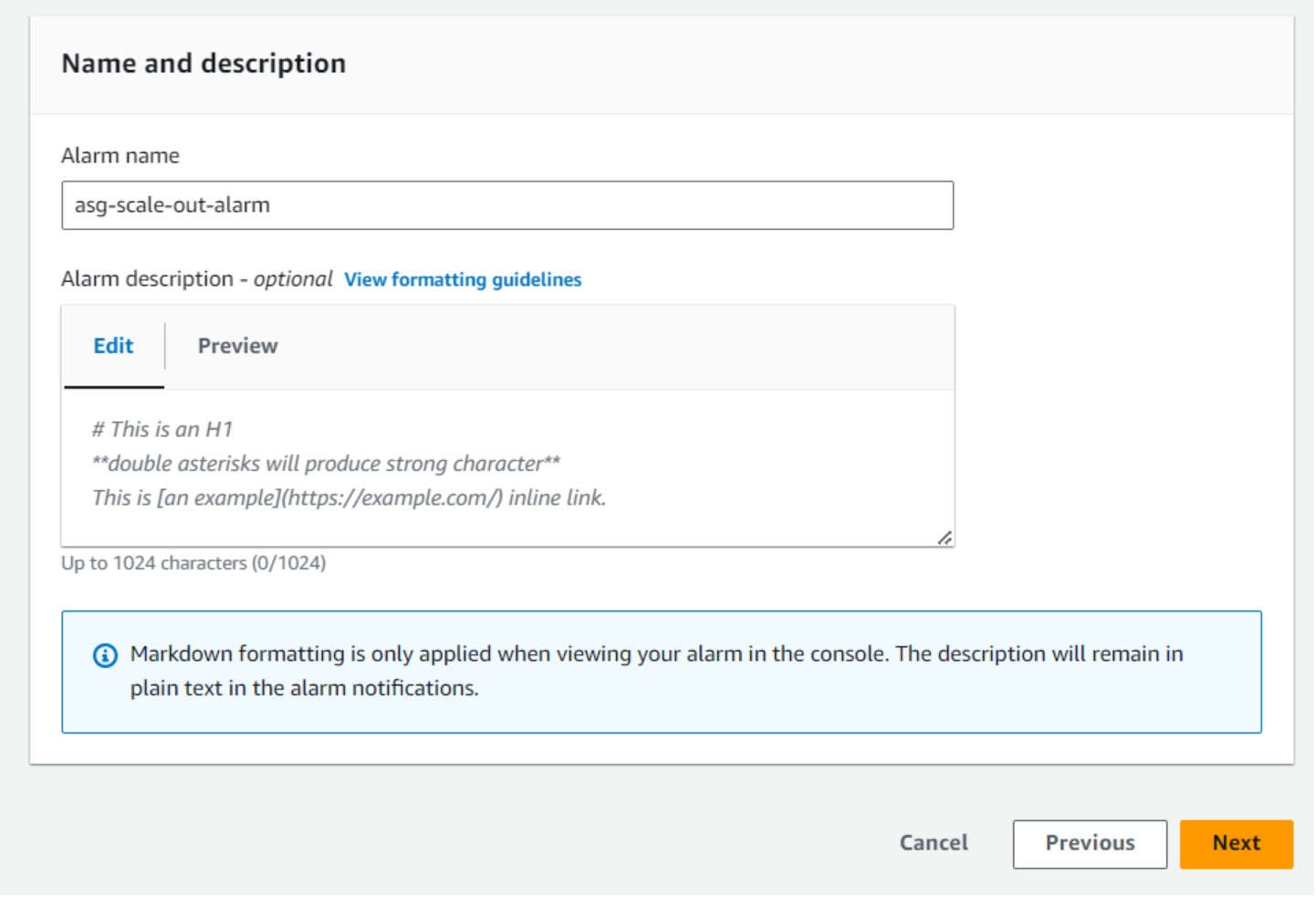The image size is (1316, 897).
Task: Click the double asterisks placeholder line
Action: point(326,464)
